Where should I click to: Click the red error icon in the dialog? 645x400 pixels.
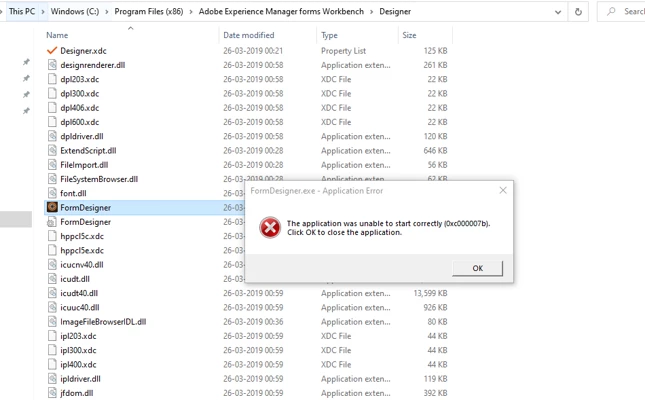[x=270, y=228]
